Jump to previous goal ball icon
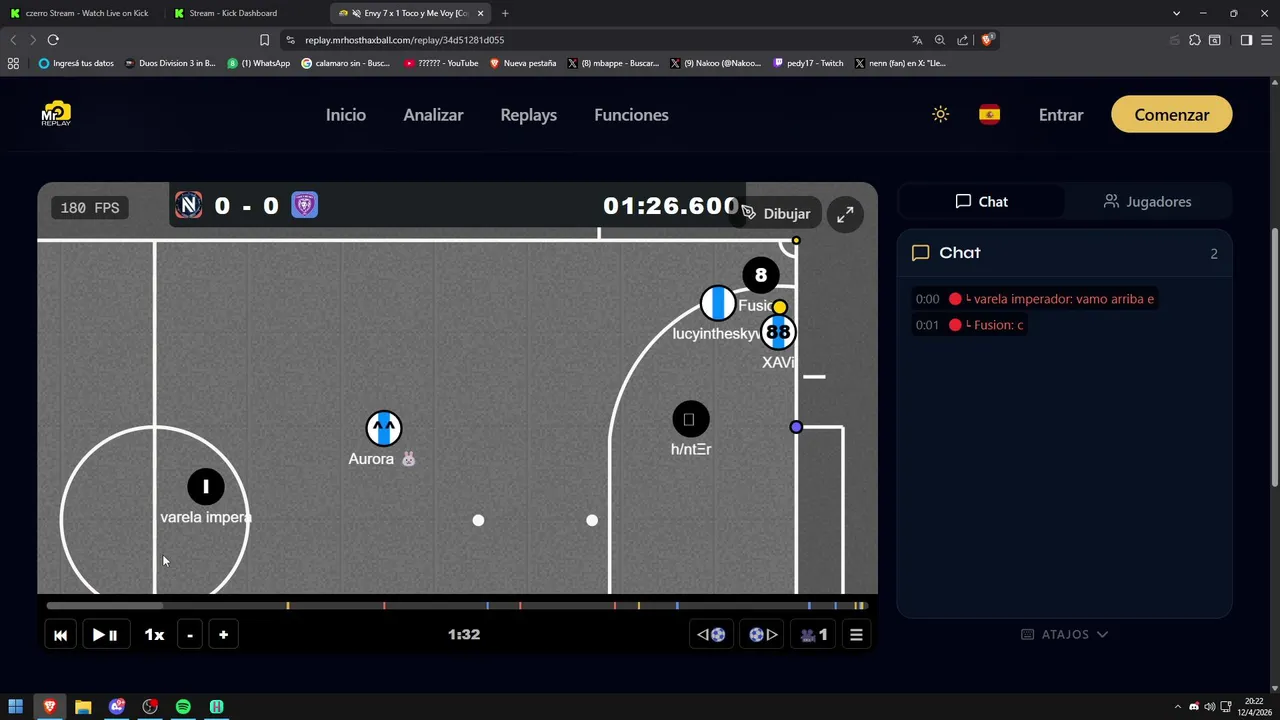This screenshot has height=720, width=1280. [711, 635]
